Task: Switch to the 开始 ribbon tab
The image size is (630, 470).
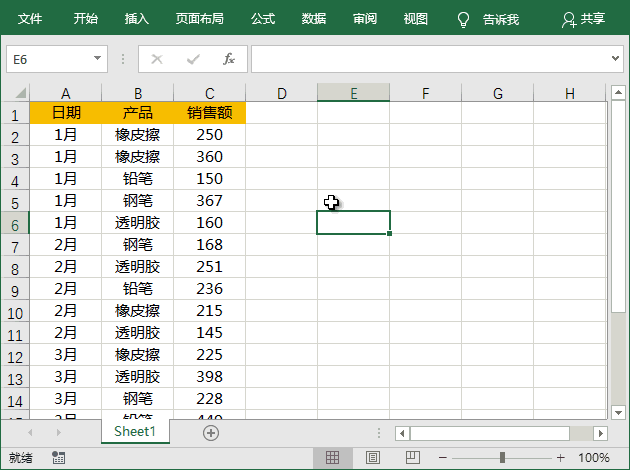Action: [x=86, y=18]
